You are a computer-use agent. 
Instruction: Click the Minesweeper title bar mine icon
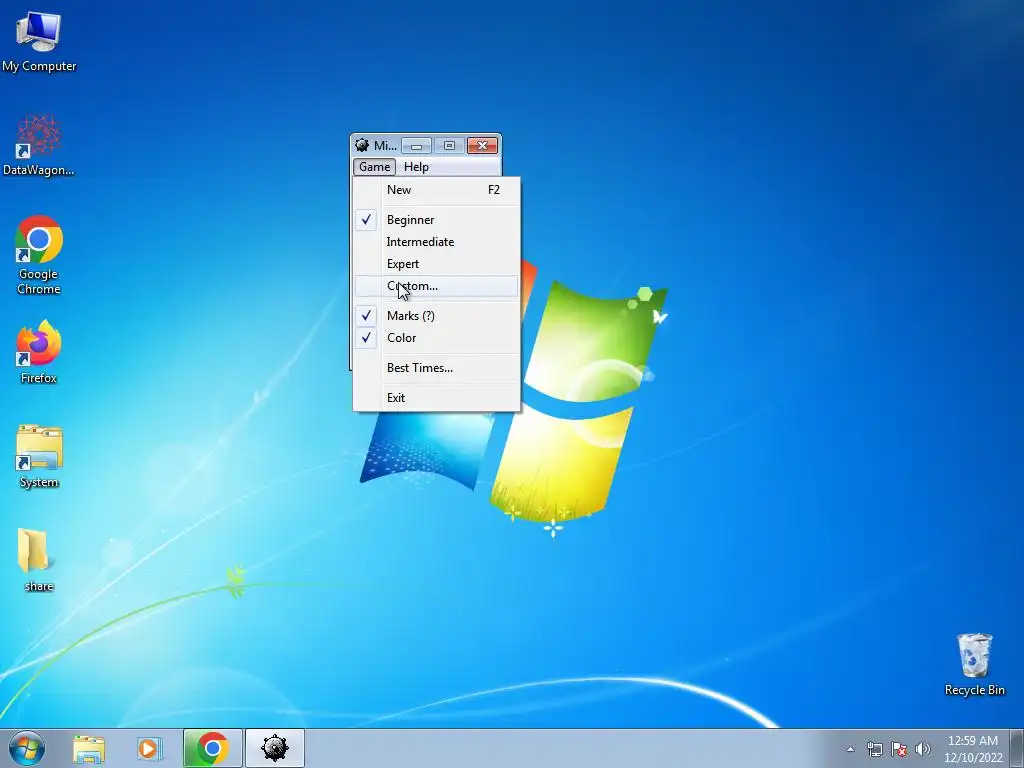click(362, 145)
